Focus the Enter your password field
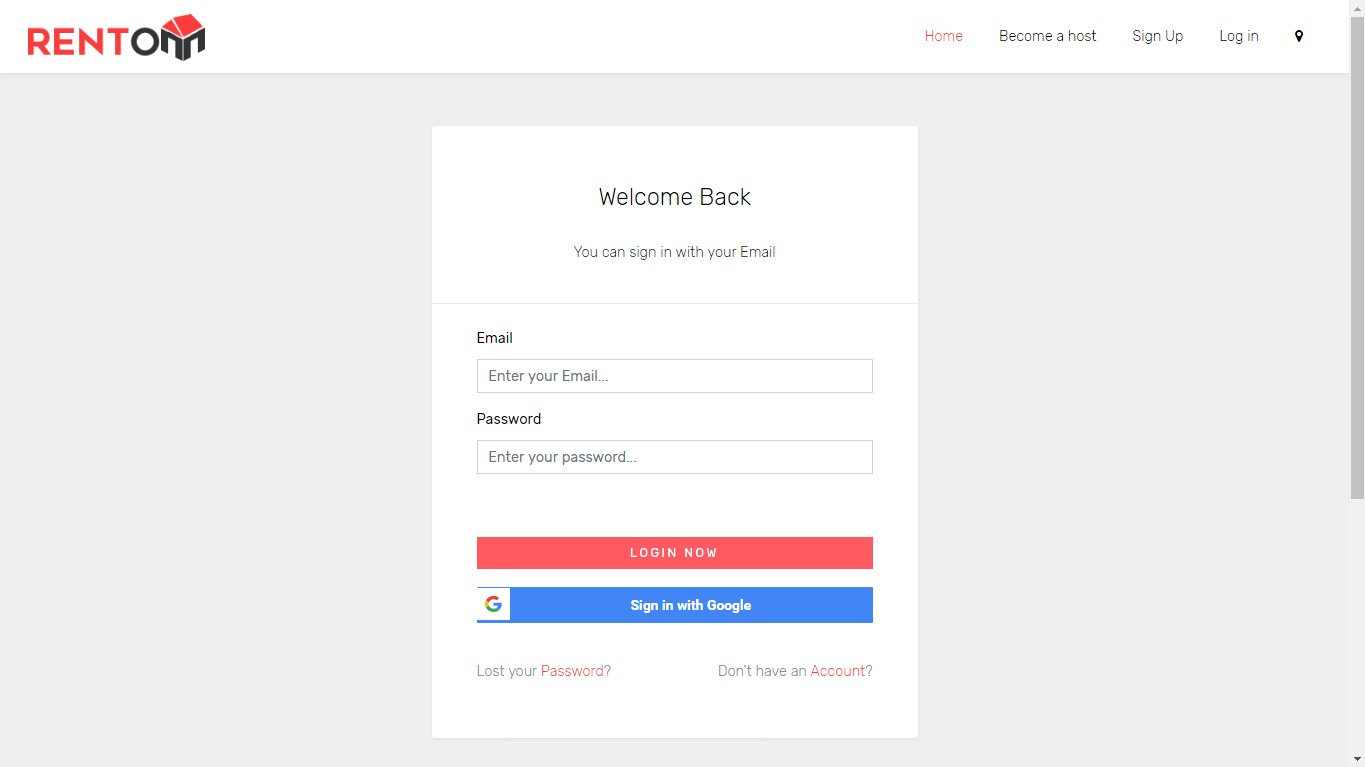The image size is (1365, 767). coord(674,457)
